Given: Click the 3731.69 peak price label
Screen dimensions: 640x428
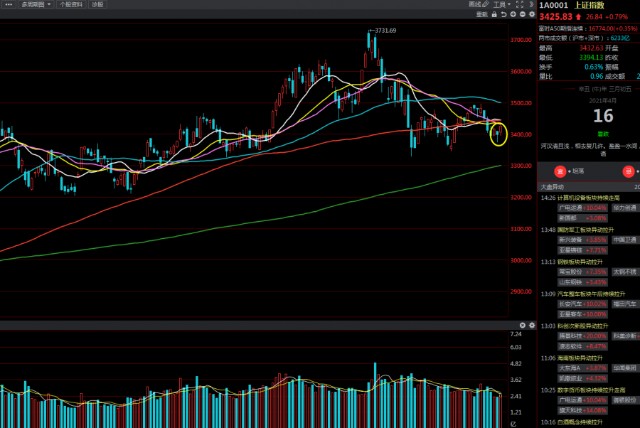Looking at the screenshot, I should point(386,31).
